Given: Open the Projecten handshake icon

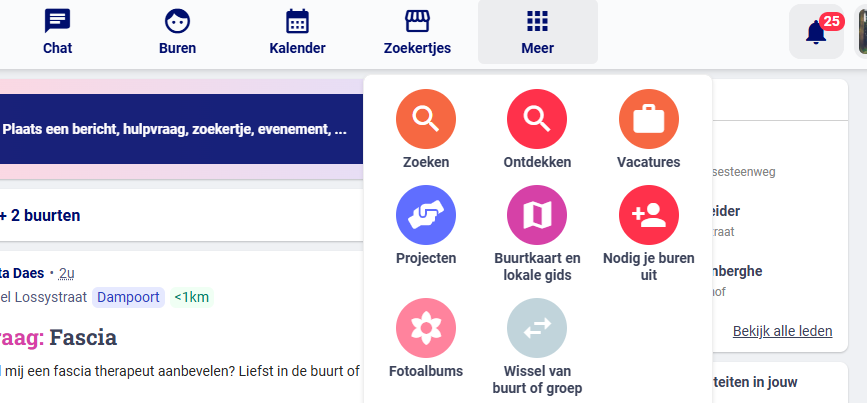Looking at the screenshot, I should pos(426,214).
